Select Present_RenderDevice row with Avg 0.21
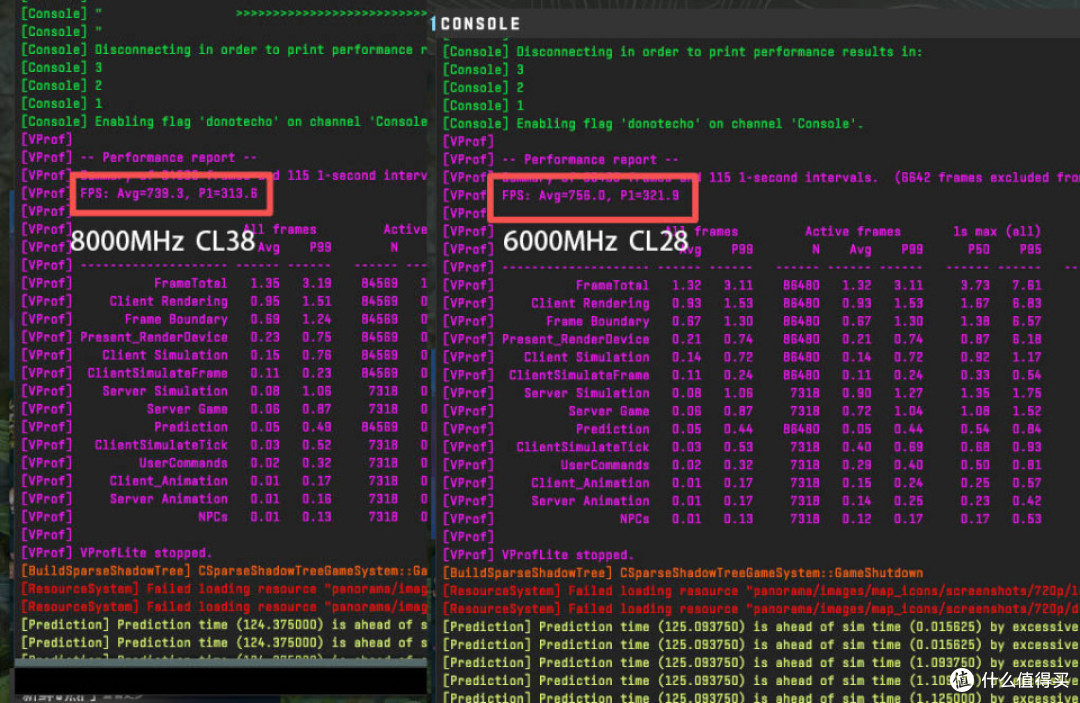1080x703 pixels. pos(742,339)
